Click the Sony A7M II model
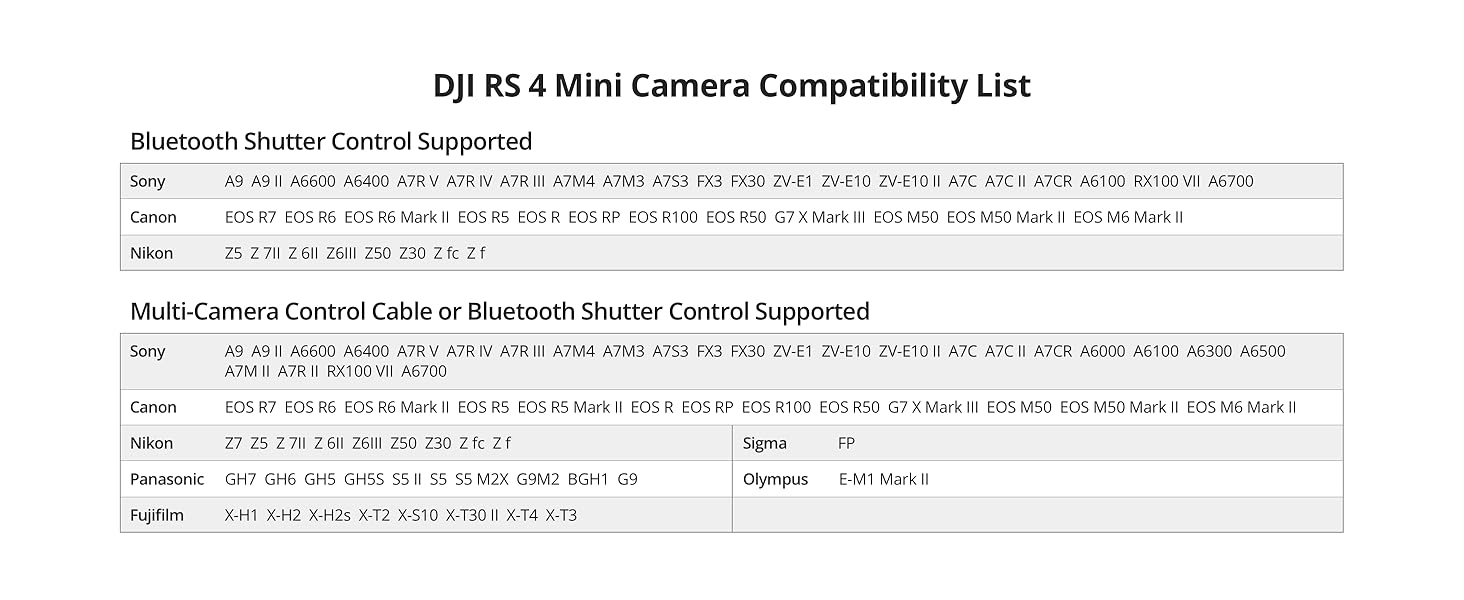 [x=247, y=371]
